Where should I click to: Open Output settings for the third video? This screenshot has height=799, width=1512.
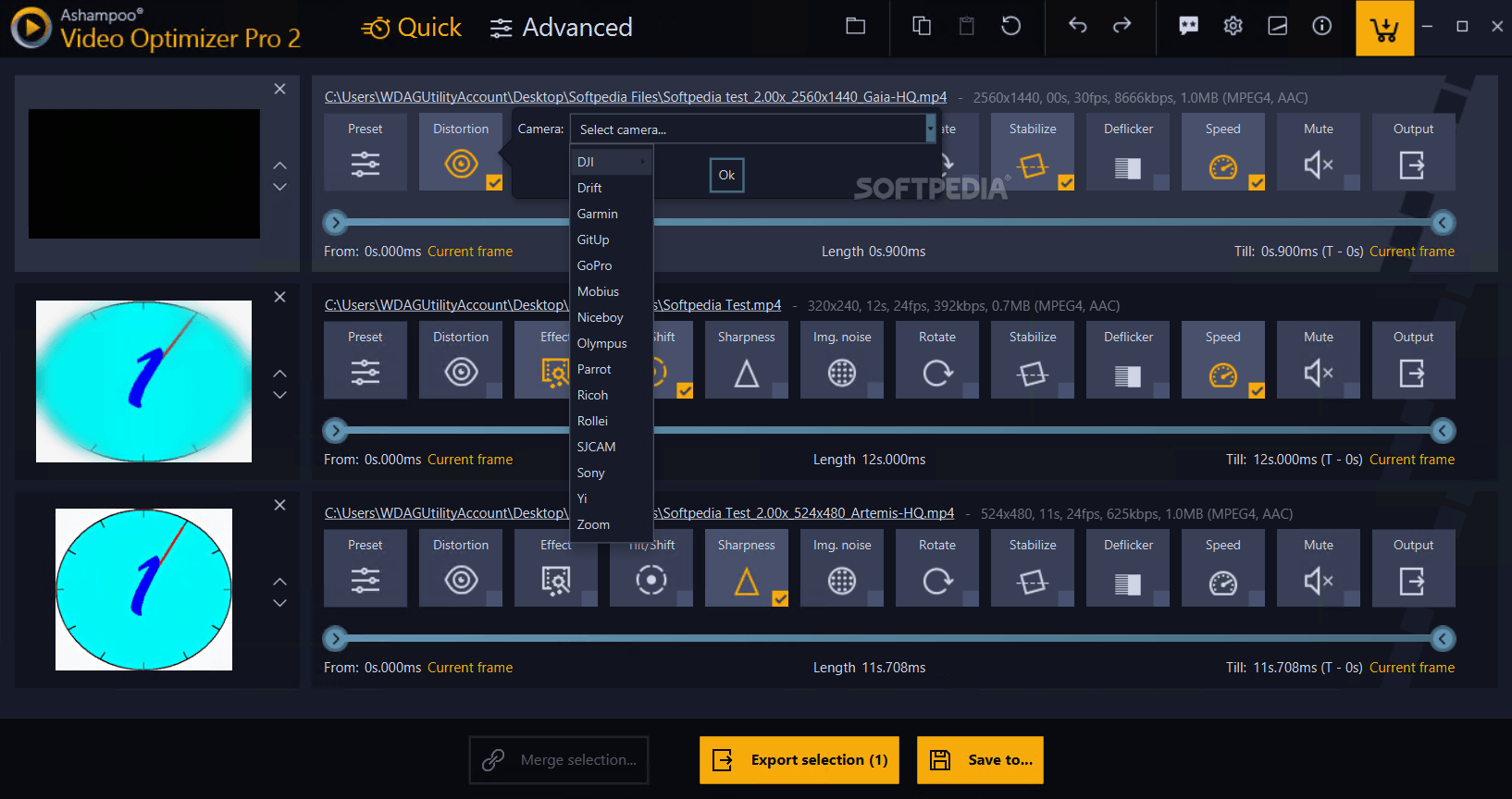1412,581
